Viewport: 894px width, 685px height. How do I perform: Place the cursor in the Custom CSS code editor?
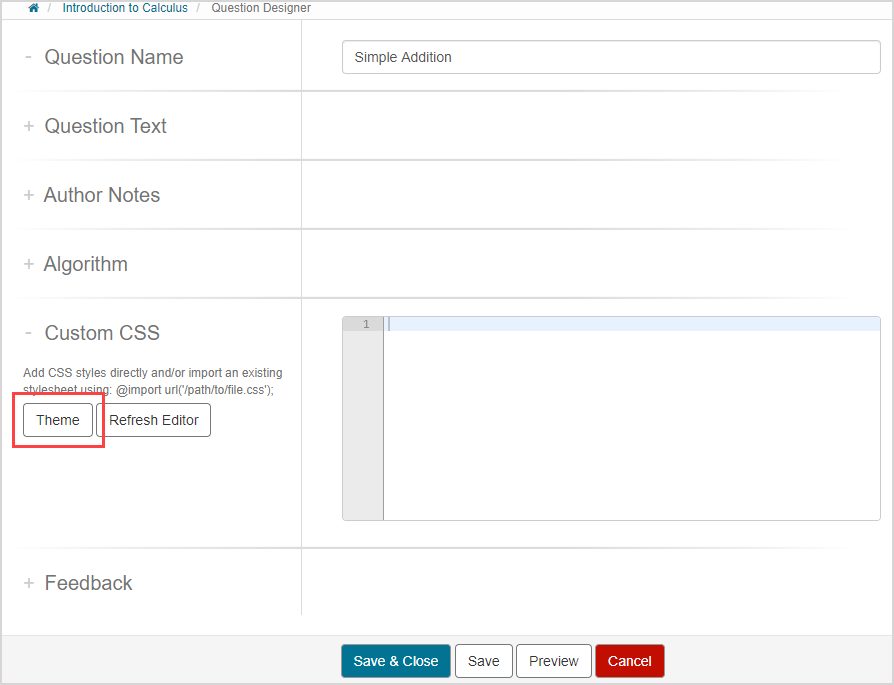click(x=630, y=420)
